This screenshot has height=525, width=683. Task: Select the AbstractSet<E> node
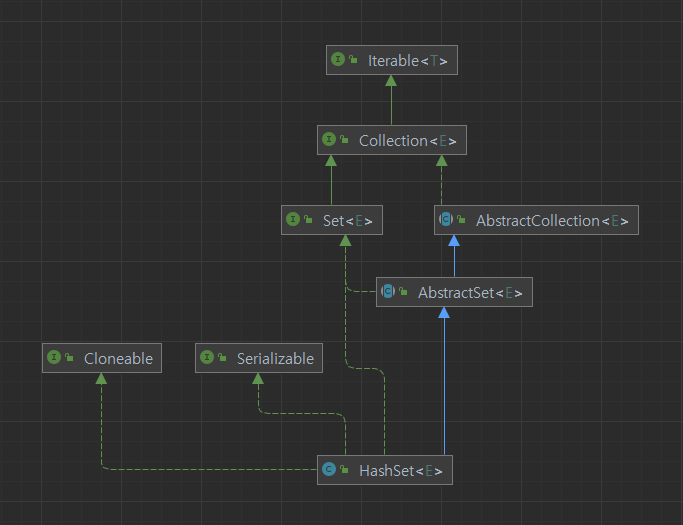pyautogui.click(x=454, y=292)
